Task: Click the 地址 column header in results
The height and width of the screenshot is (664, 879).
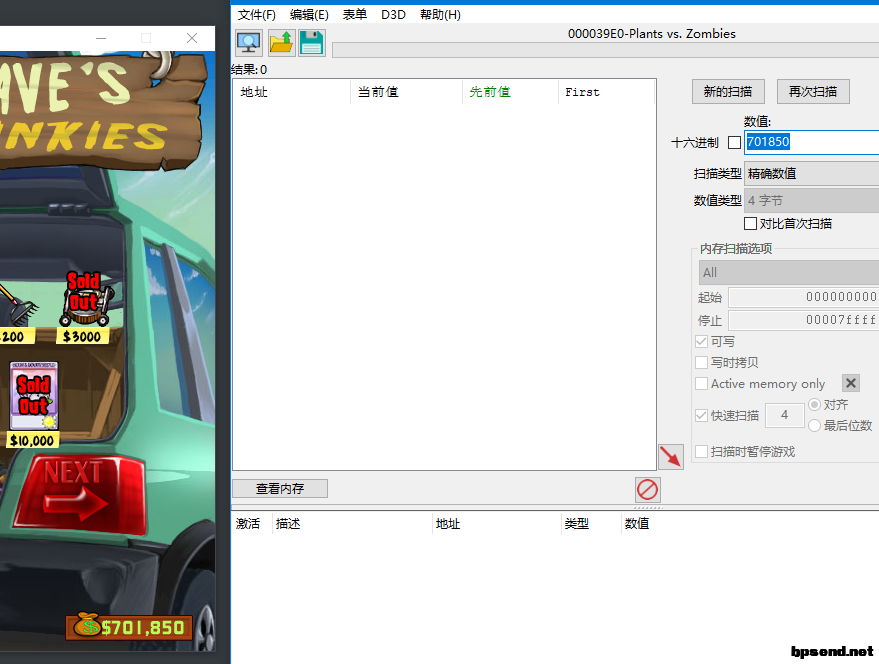Action: point(292,92)
